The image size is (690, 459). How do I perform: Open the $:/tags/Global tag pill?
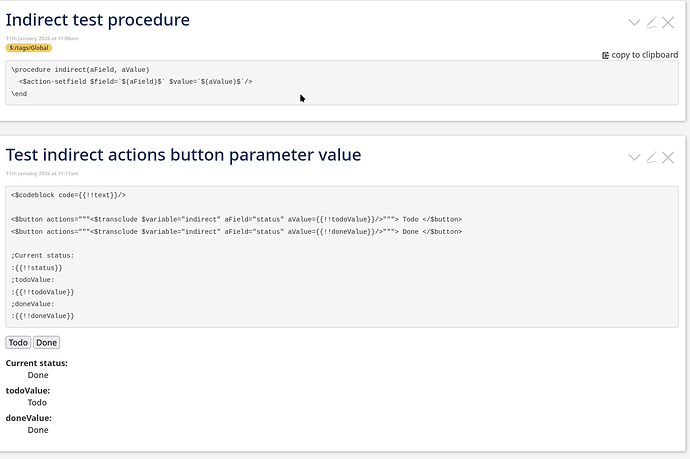pos(29,47)
